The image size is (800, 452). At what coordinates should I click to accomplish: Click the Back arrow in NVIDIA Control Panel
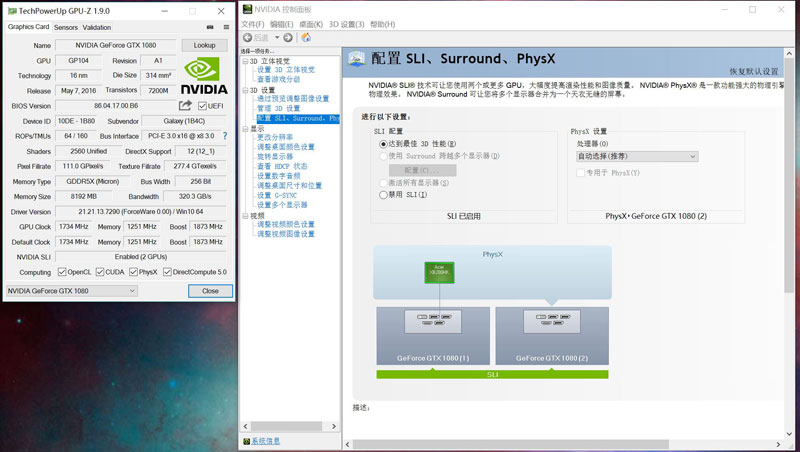[x=247, y=37]
